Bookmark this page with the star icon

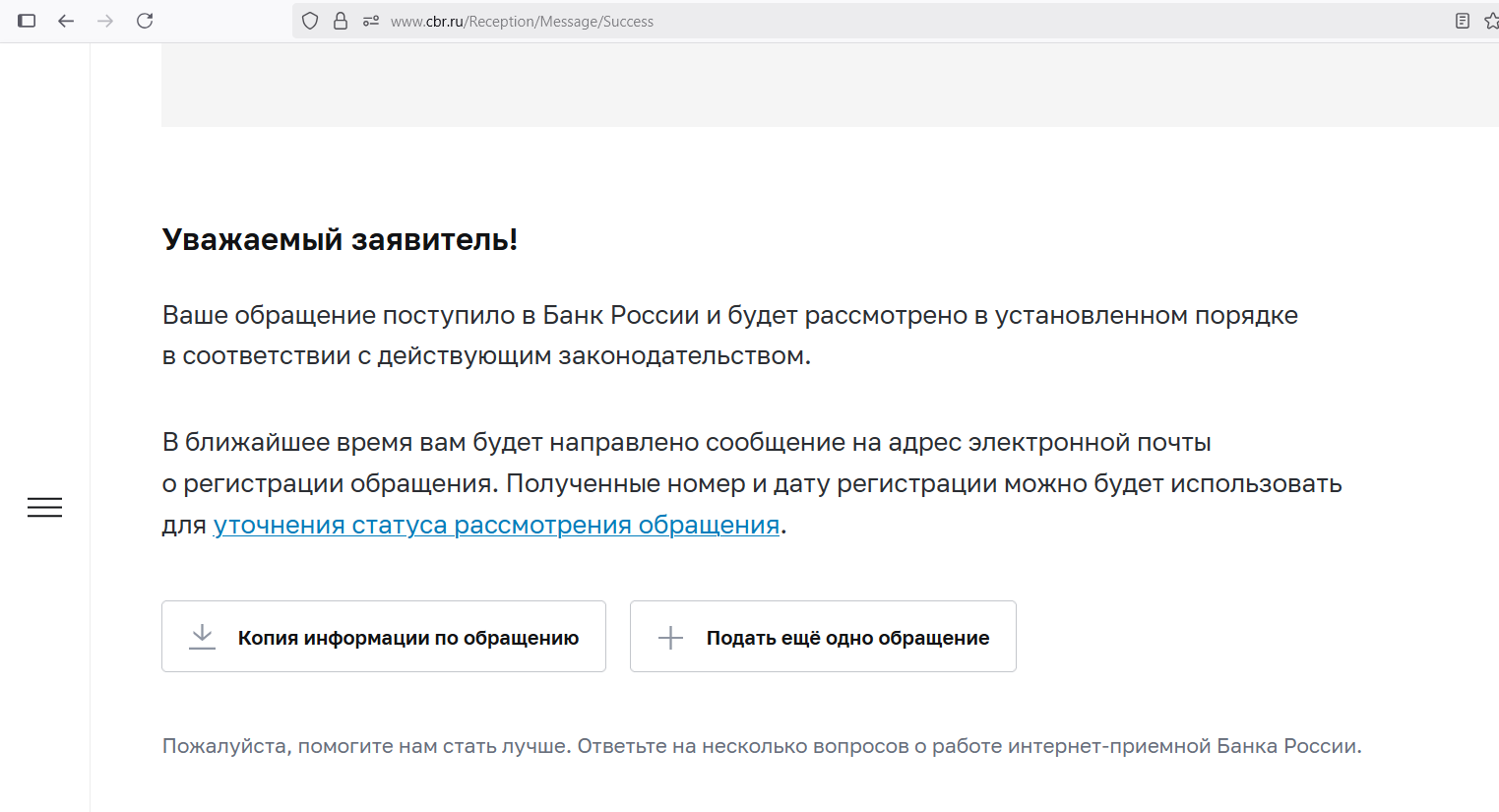pyautogui.click(x=1491, y=21)
